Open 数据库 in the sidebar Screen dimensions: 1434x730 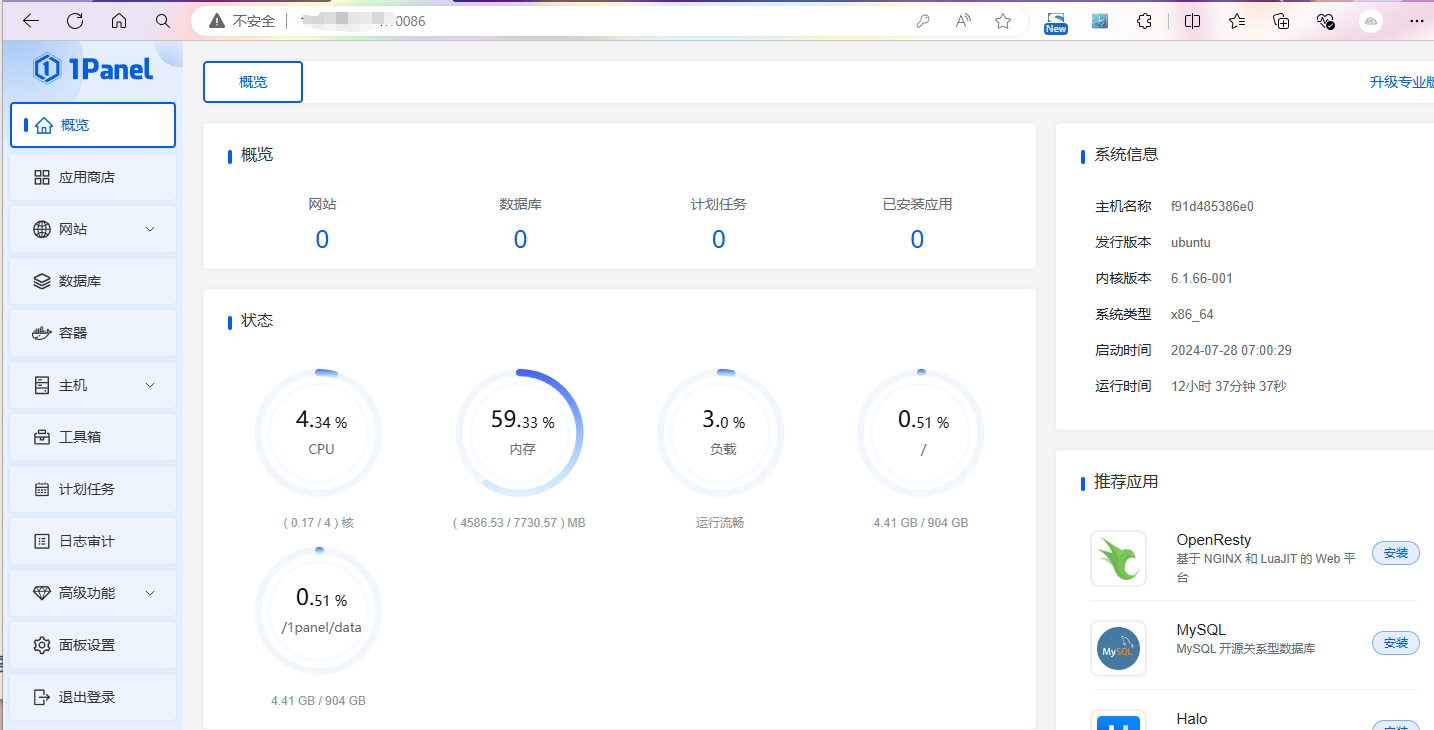tap(93, 281)
